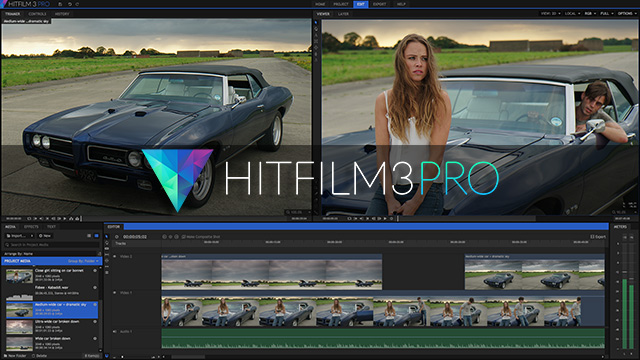The width and height of the screenshot is (640, 360).
Task: Toggle visibility of the Video 2 track
Action: coord(114,256)
